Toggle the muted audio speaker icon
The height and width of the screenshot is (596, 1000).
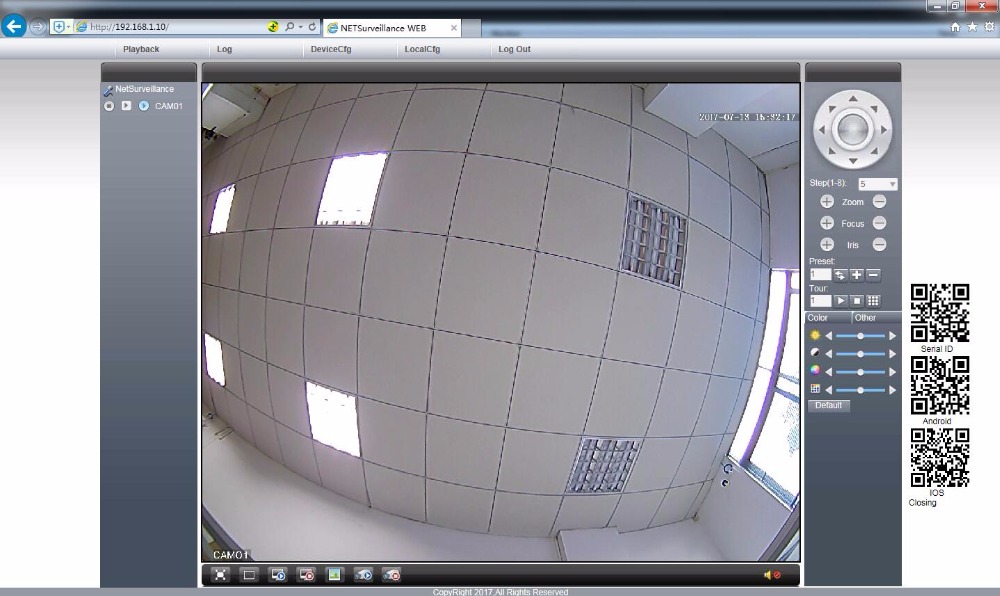click(772, 575)
